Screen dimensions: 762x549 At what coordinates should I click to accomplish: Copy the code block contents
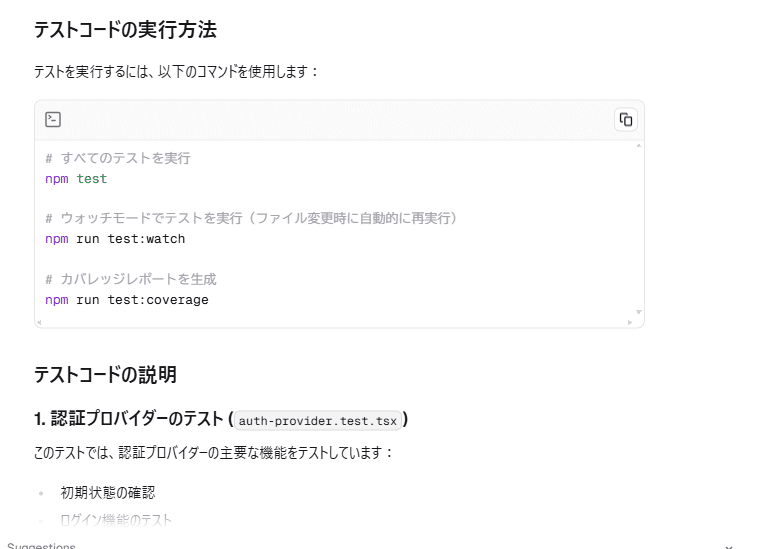click(x=625, y=120)
